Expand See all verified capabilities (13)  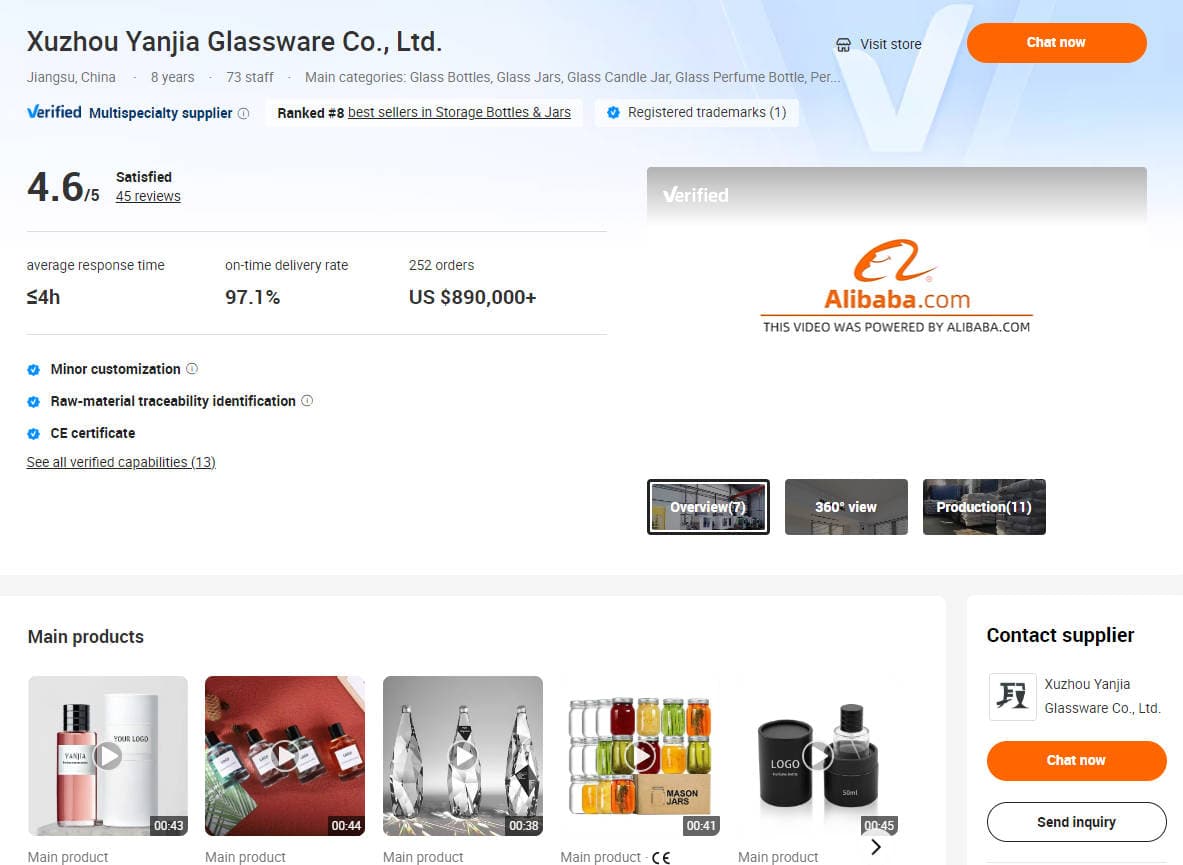pos(121,462)
